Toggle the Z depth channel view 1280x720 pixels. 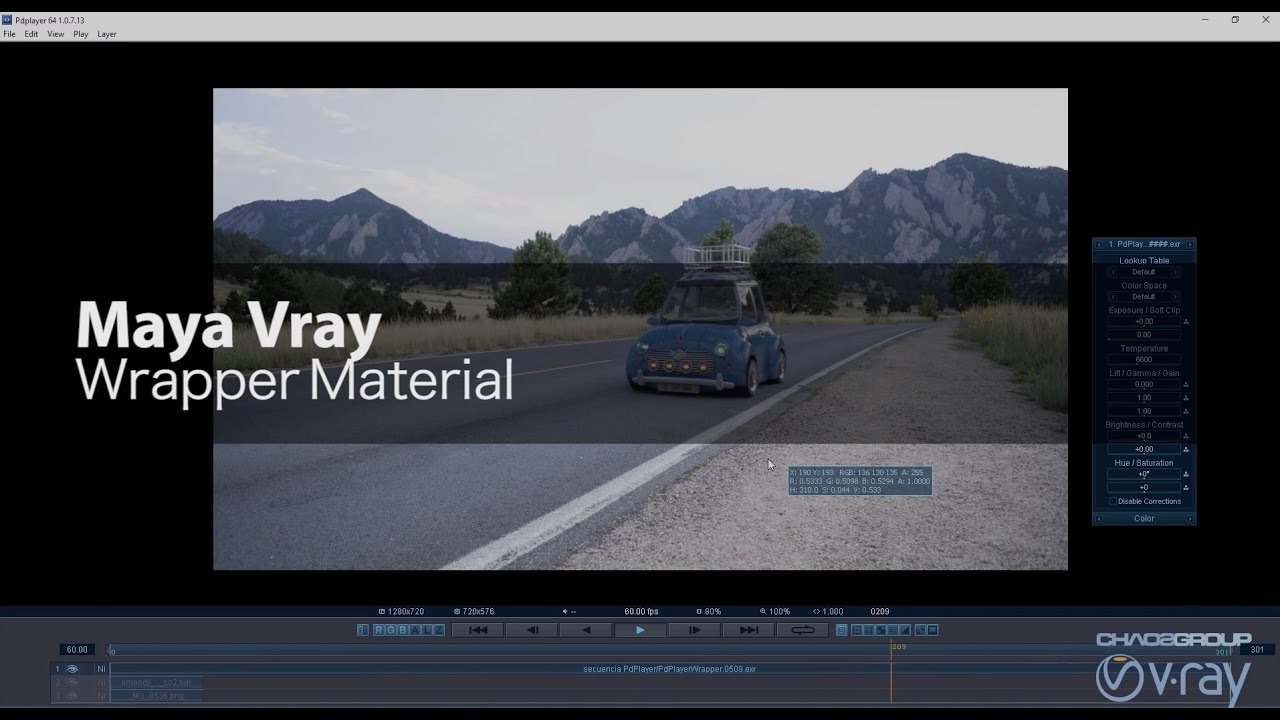click(439, 630)
